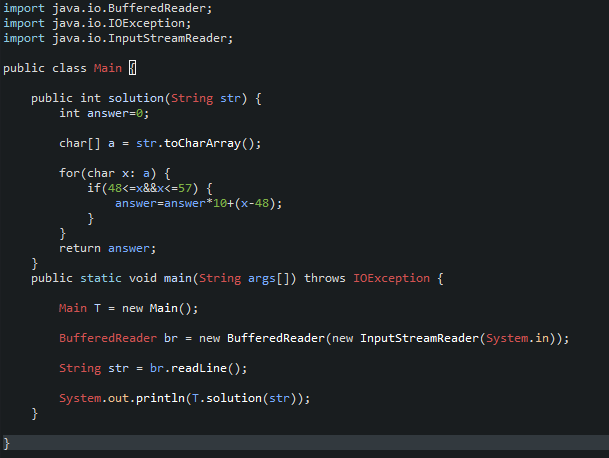Click the 'if(48<=x&&x<=57)' condition
This screenshot has width=609, height=458.
point(143,189)
